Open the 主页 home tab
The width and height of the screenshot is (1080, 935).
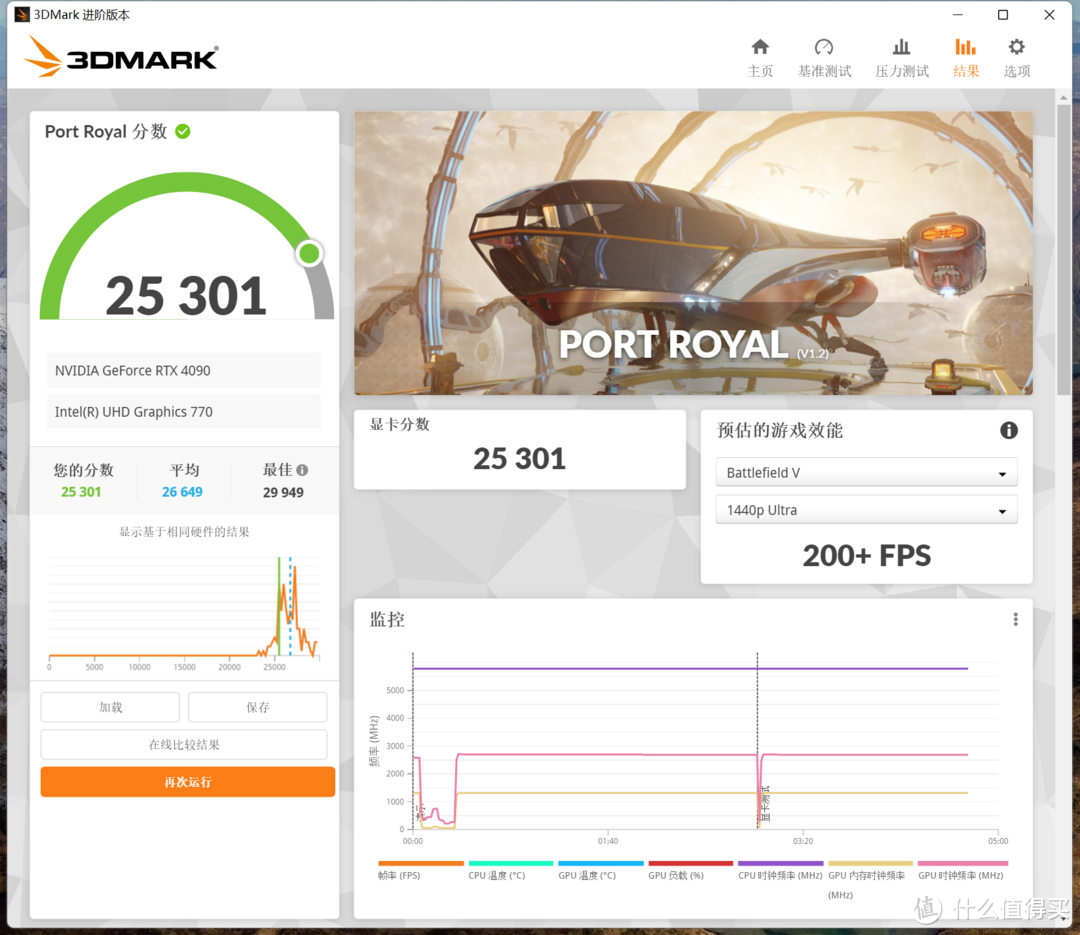click(x=760, y=58)
